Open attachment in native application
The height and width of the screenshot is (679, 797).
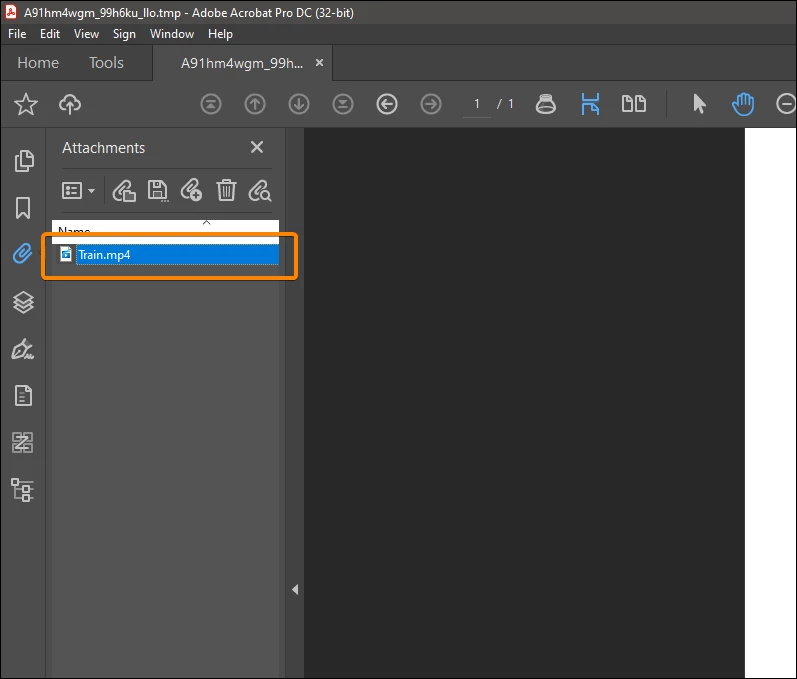(x=124, y=191)
